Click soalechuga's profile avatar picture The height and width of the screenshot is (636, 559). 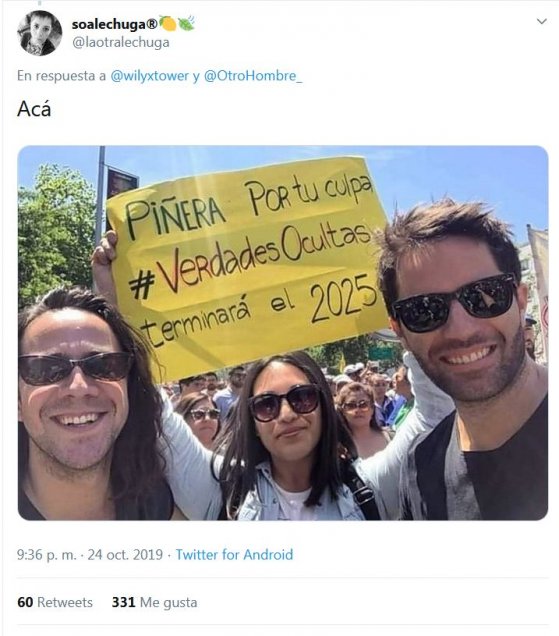pyautogui.click(x=40, y=33)
